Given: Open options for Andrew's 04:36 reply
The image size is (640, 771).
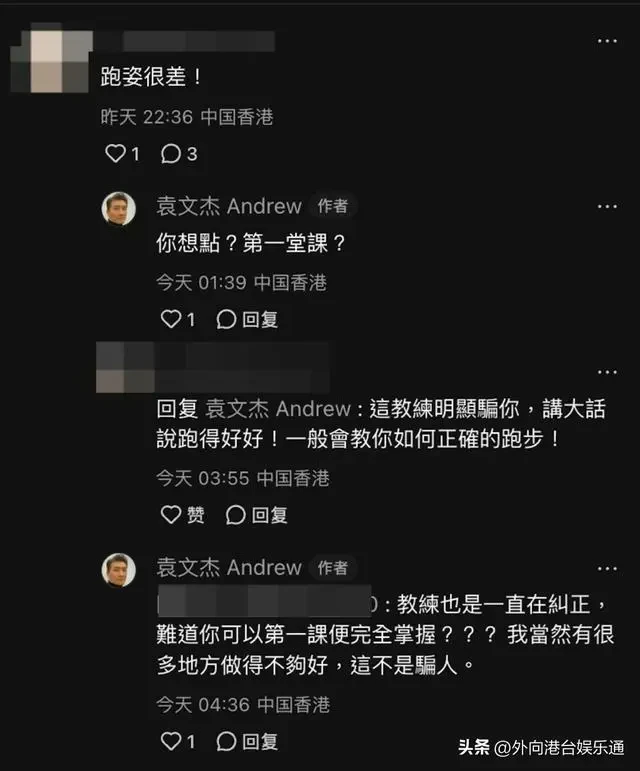Looking at the screenshot, I should click(x=607, y=569).
